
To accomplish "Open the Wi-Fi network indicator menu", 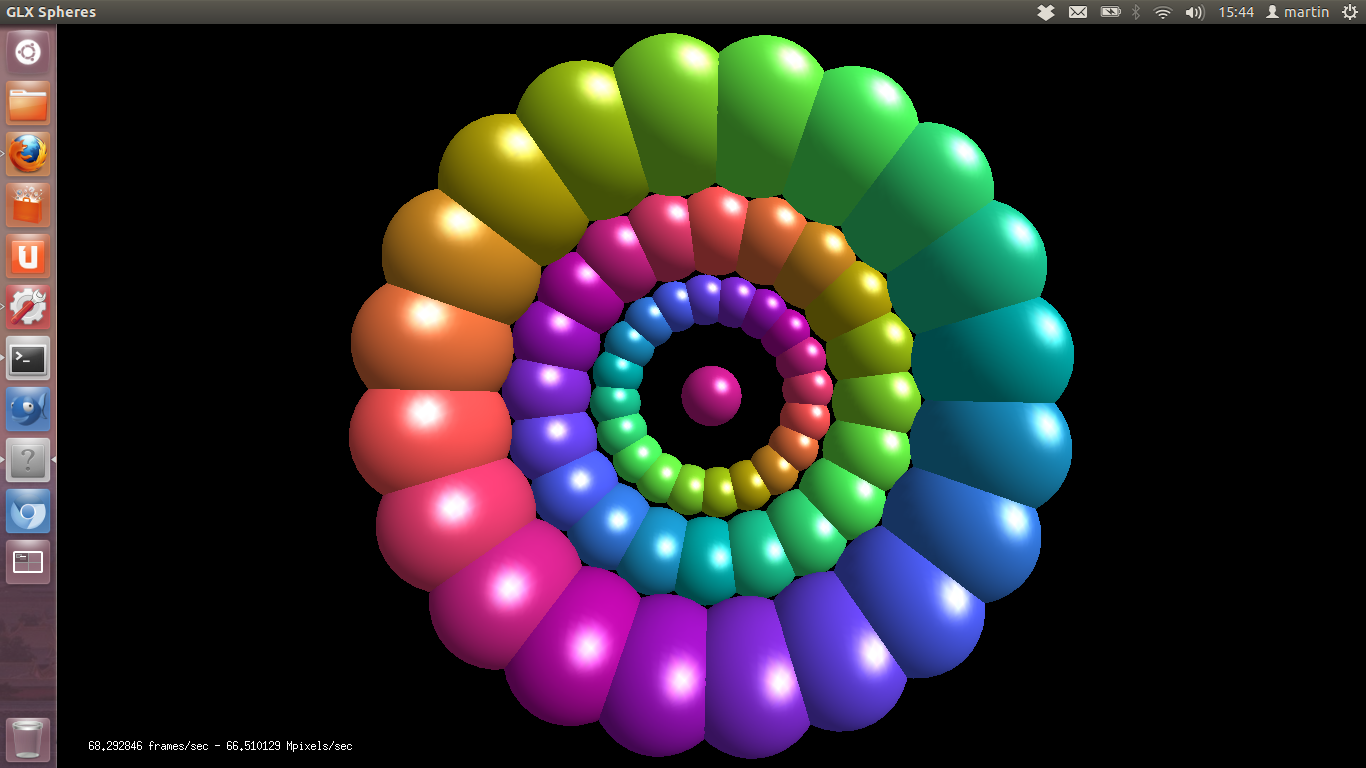I will [x=1162, y=12].
